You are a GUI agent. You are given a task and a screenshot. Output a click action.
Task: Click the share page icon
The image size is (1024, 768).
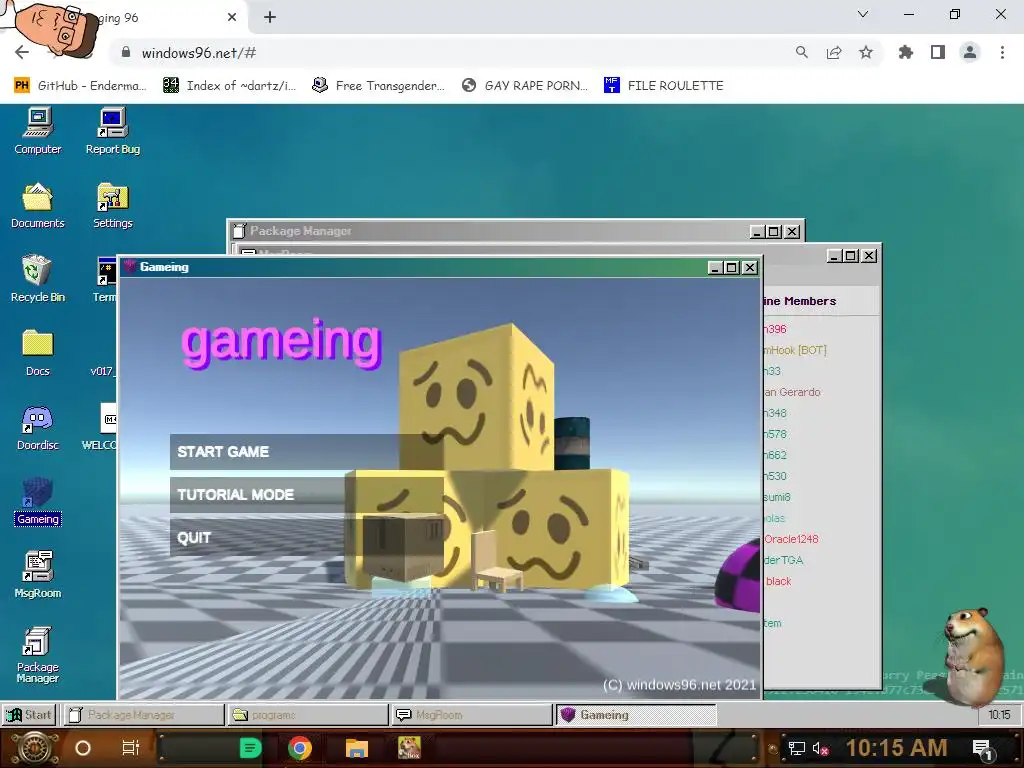(x=834, y=53)
